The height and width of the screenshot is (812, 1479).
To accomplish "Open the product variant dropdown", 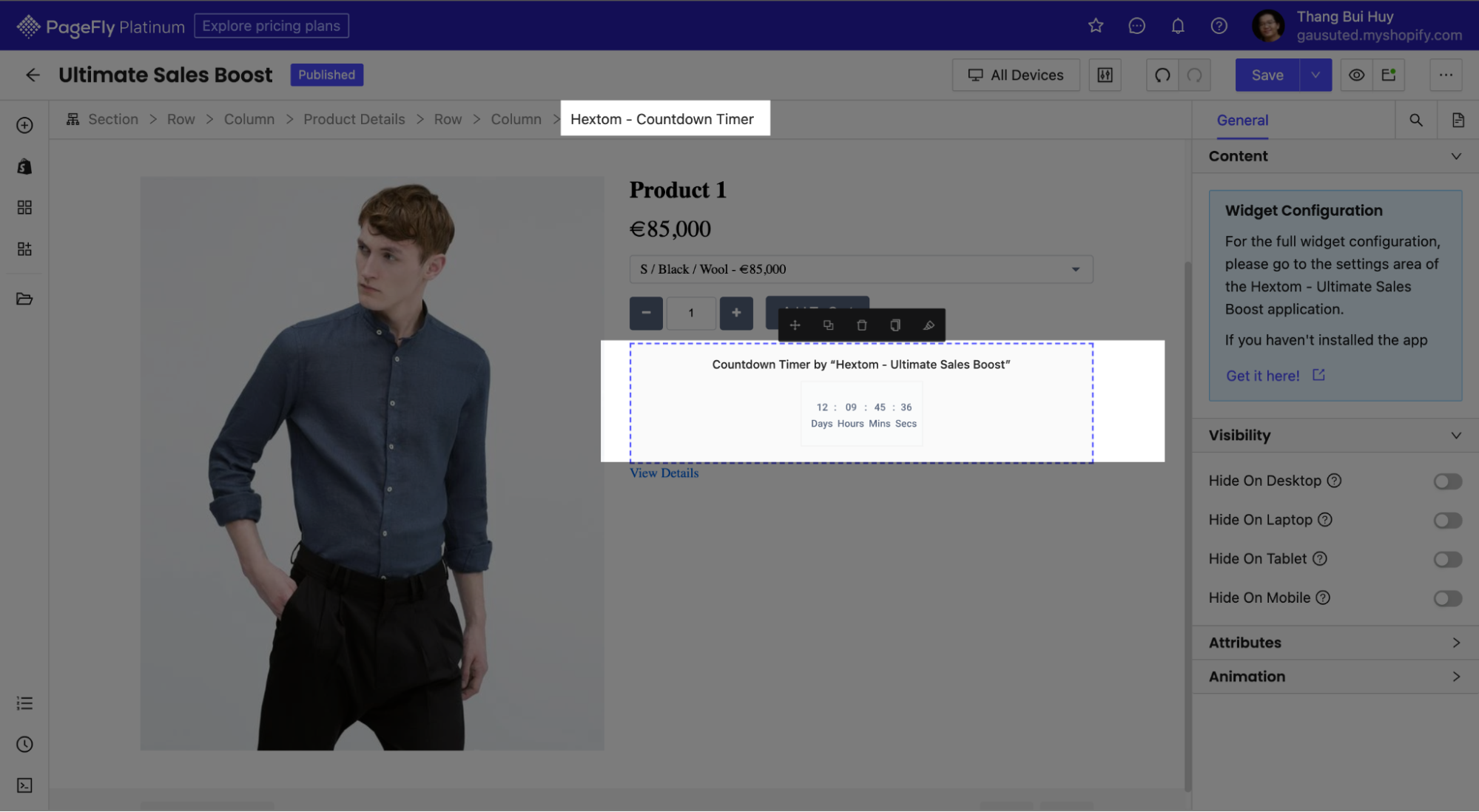I will (861, 269).
